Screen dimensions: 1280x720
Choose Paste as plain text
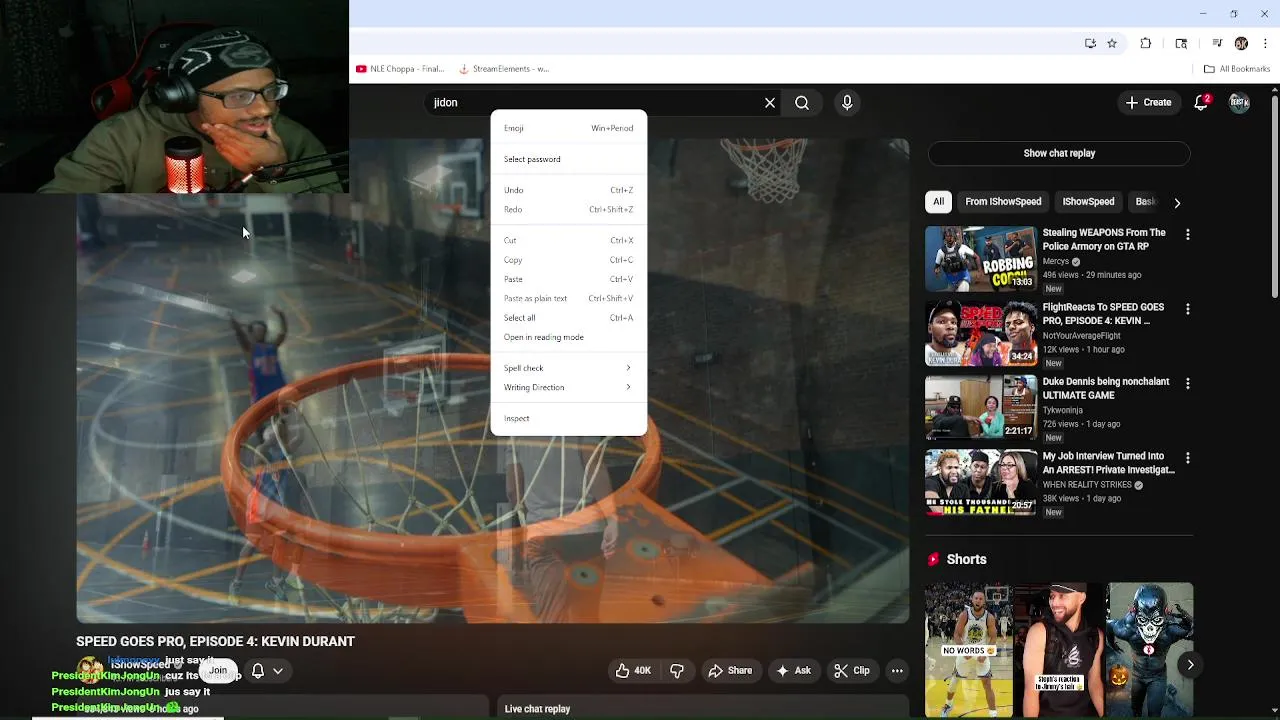tap(568, 298)
